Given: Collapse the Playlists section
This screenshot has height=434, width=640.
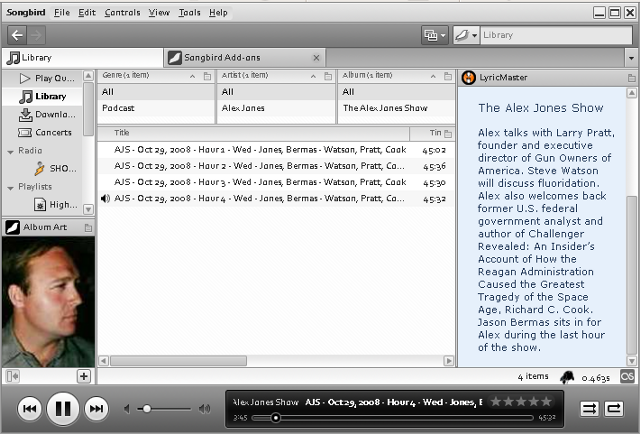Looking at the screenshot, I should pyautogui.click(x=11, y=188).
